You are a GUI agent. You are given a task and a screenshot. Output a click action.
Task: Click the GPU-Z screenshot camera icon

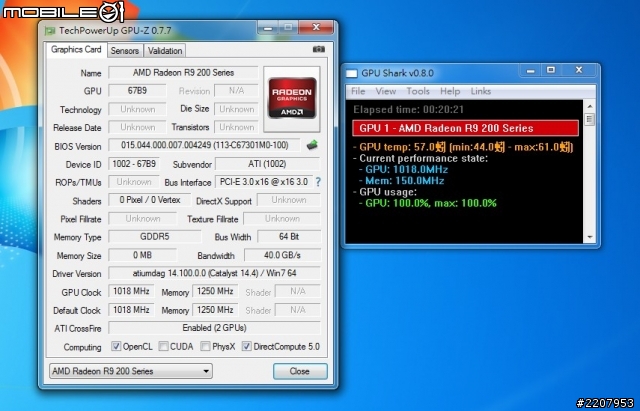click(319, 49)
